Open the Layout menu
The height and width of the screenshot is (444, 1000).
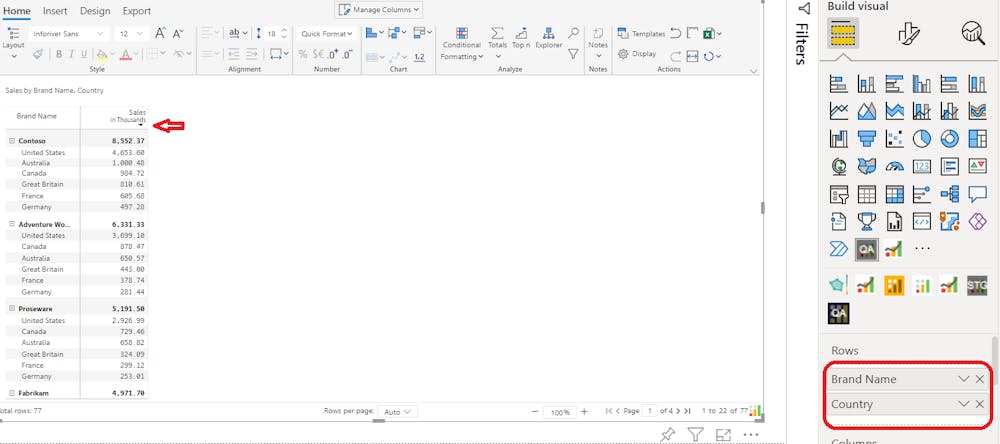[x=13, y=45]
